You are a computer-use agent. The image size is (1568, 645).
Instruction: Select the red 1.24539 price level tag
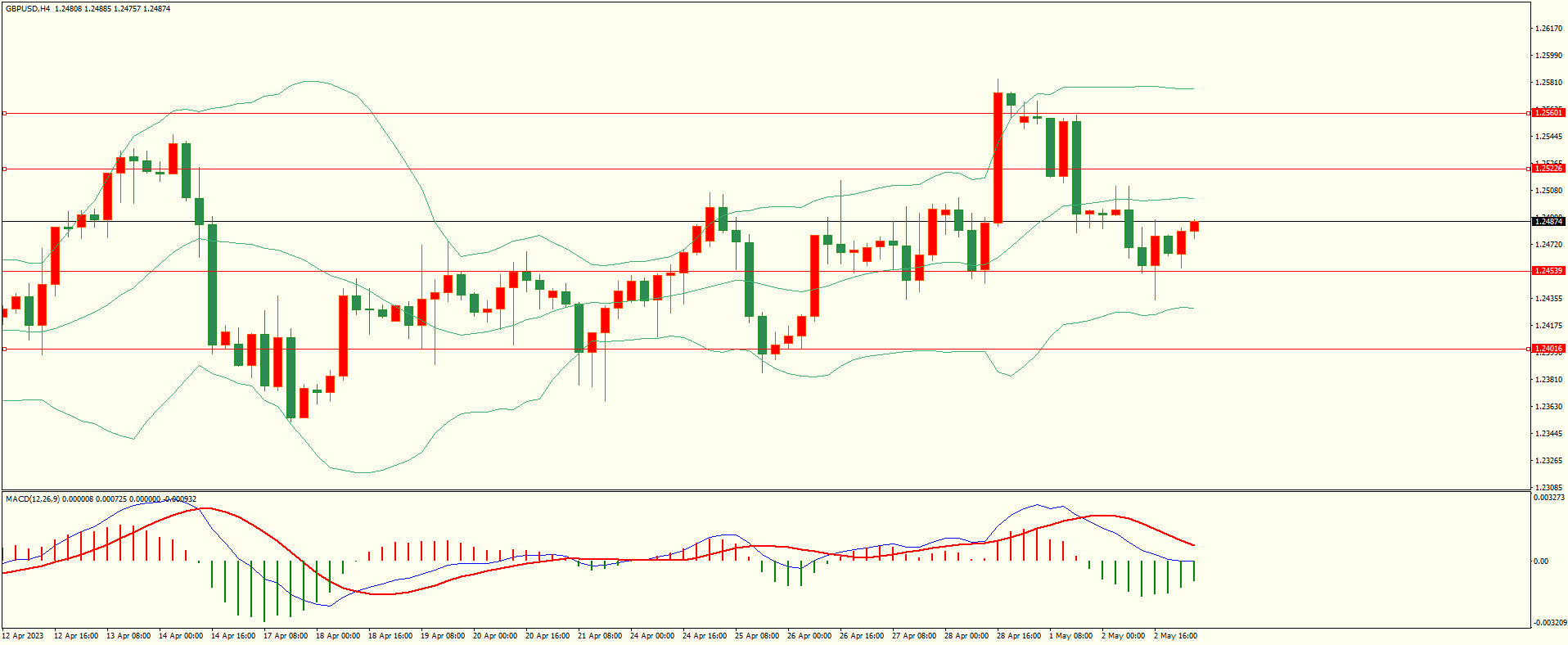(1548, 271)
